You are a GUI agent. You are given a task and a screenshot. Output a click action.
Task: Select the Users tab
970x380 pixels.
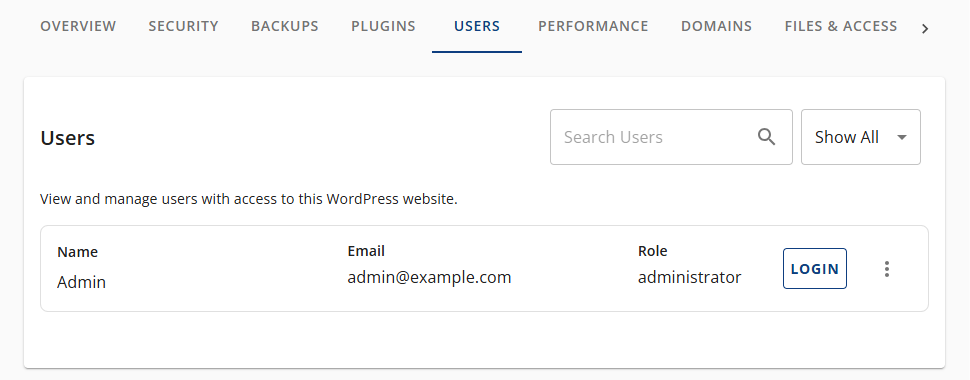(x=477, y=26)
